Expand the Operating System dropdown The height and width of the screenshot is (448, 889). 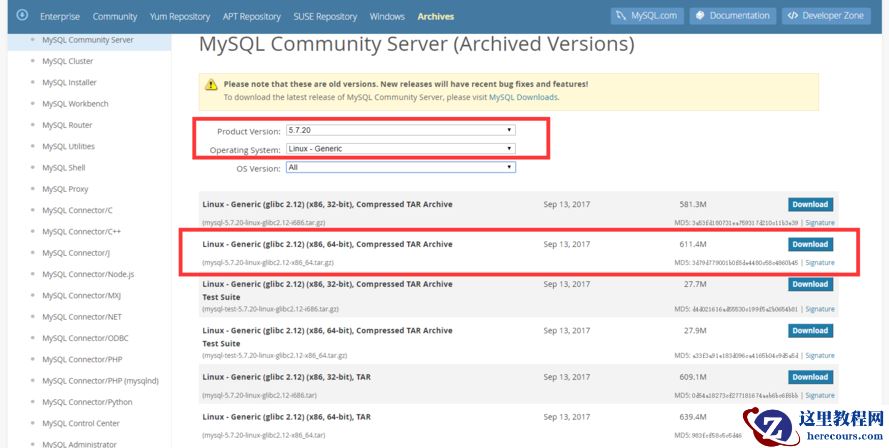point(400,149)
